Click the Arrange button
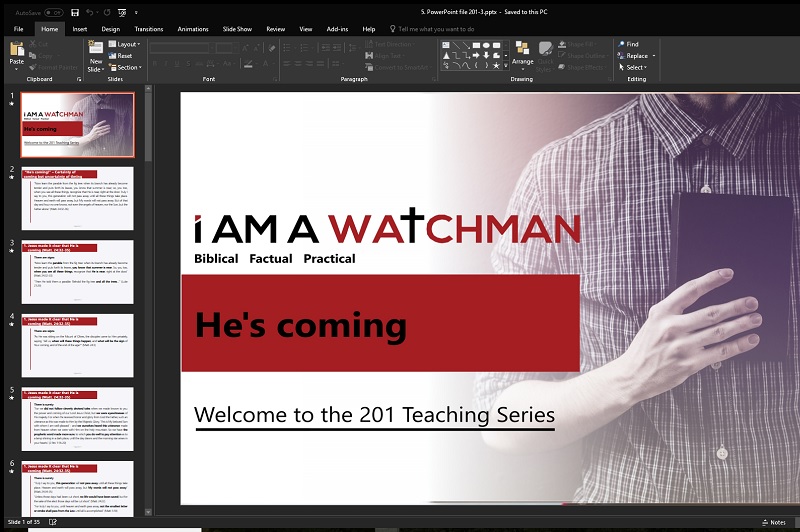 pyautogui.click(x=522, y=55)
